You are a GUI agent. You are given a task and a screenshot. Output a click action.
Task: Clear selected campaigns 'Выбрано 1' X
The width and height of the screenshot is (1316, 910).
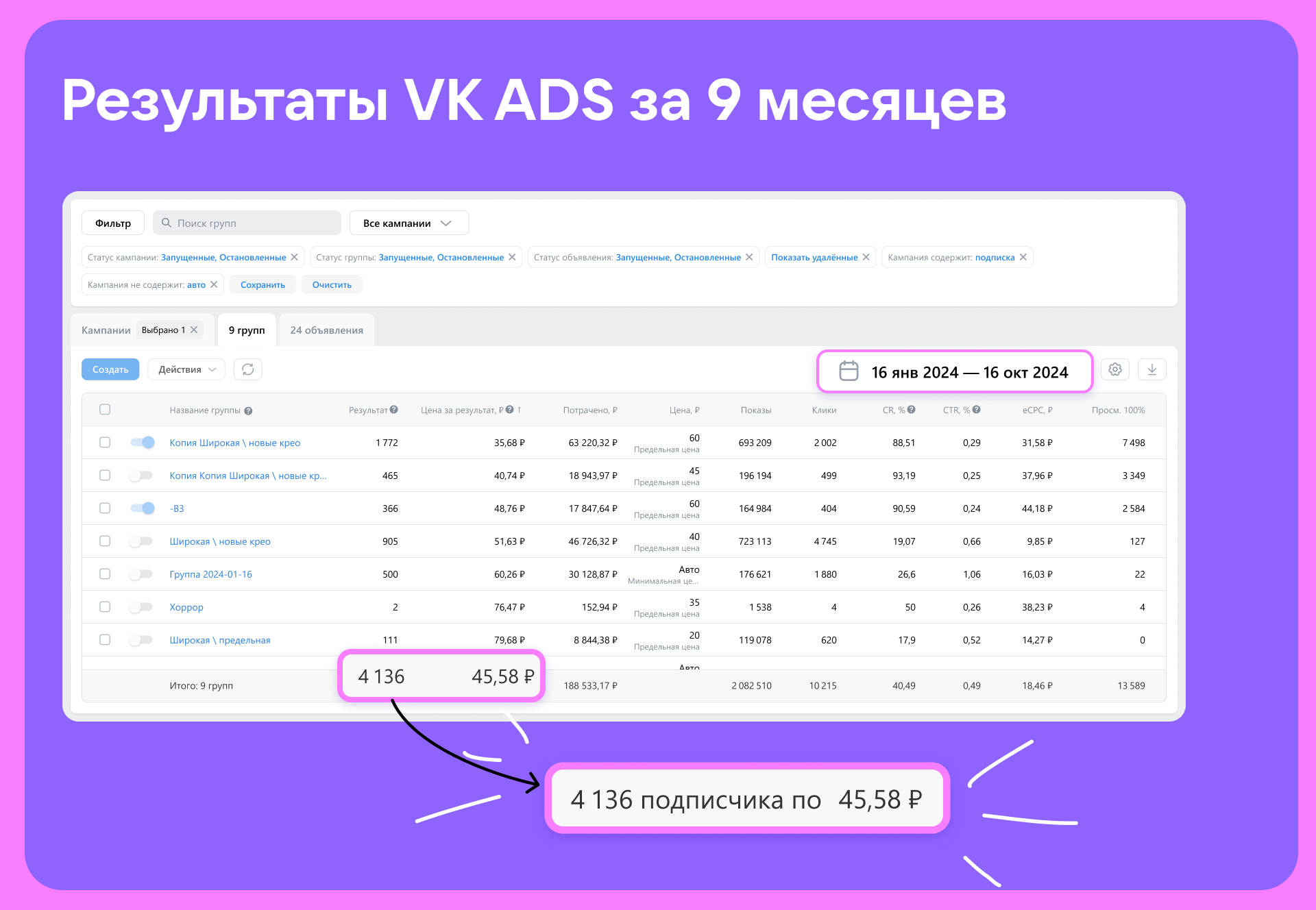[194, 330]
